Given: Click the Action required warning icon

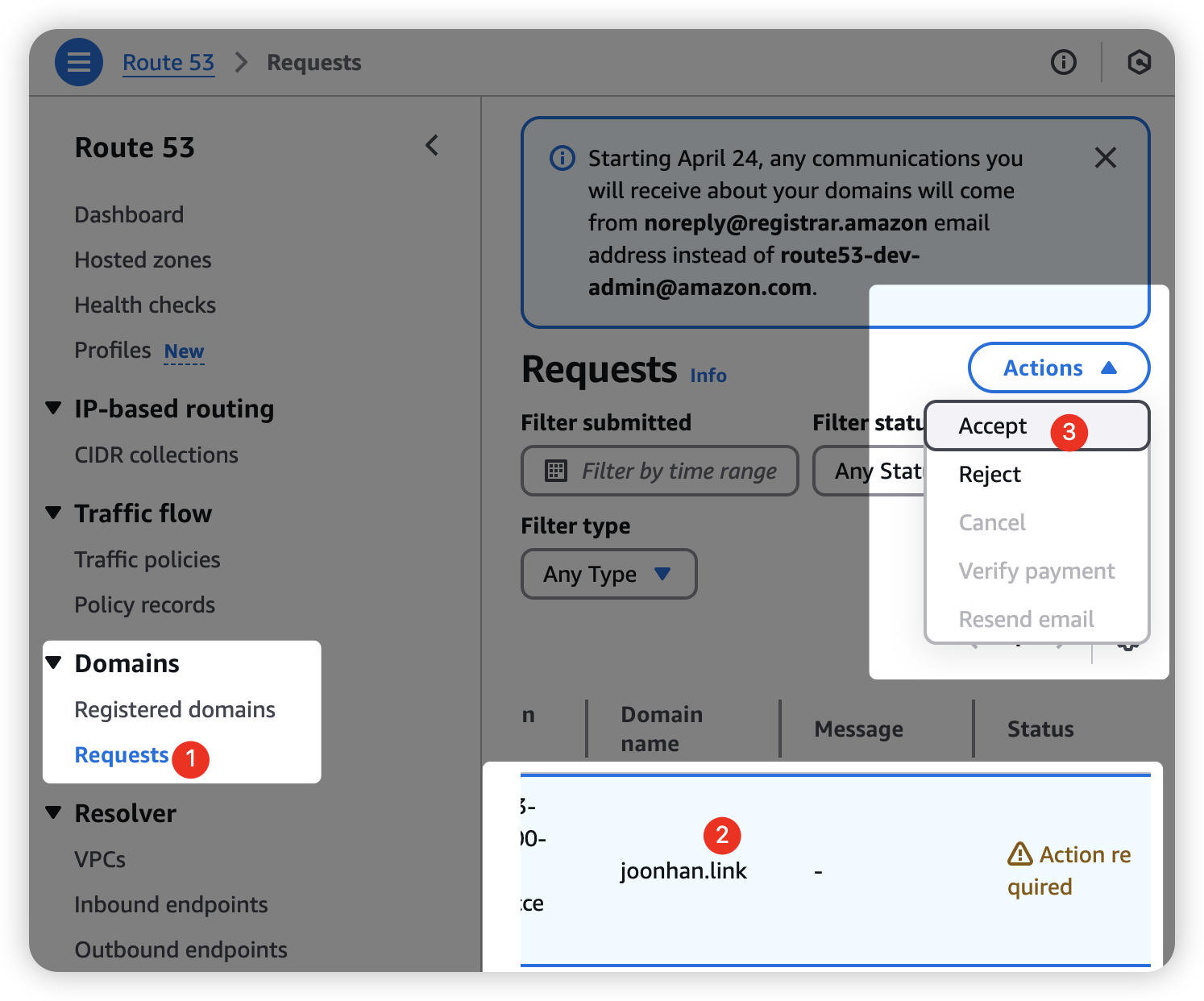Looking at the screenshot, I should pyautogui.click(x=1019, y=854).
